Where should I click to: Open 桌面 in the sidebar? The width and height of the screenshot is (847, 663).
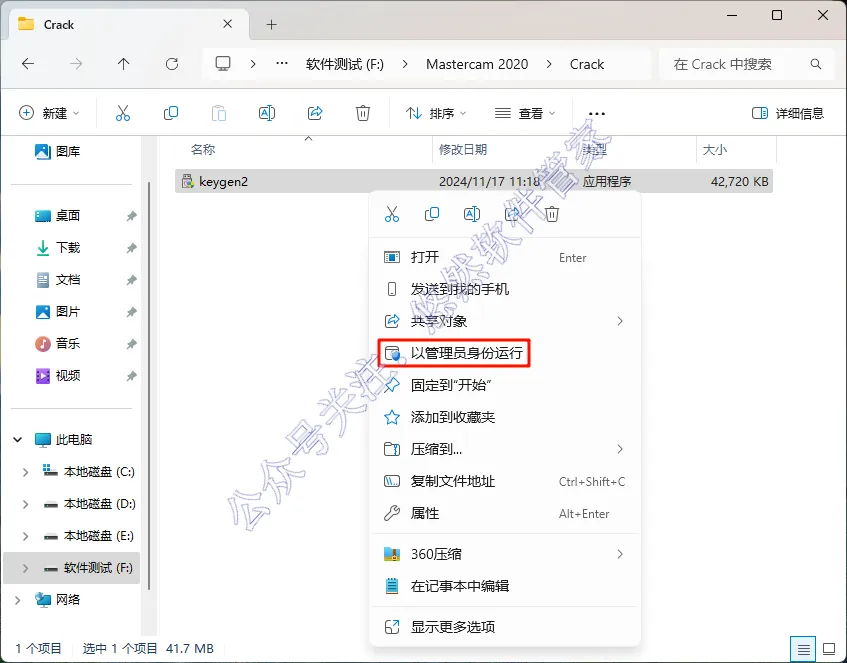[57, 216]
